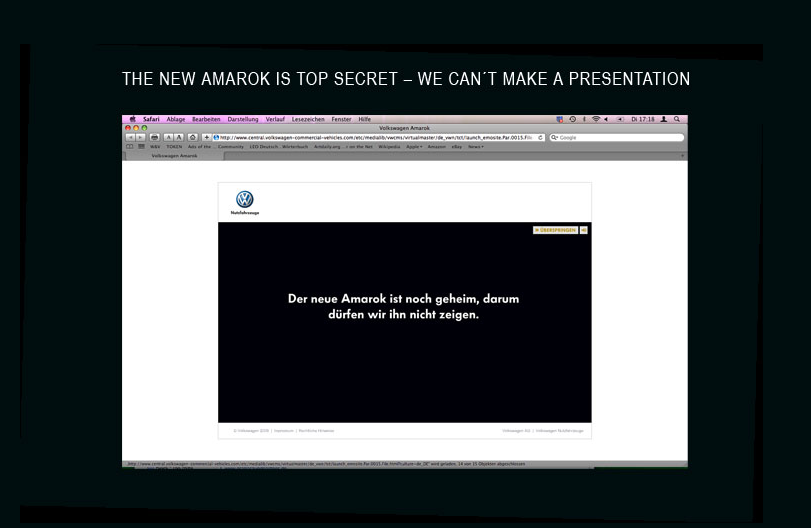This screenshot has width=811, height=528.
Task: Open the Amazon bookmark
Action: click(x=437, y=147)
